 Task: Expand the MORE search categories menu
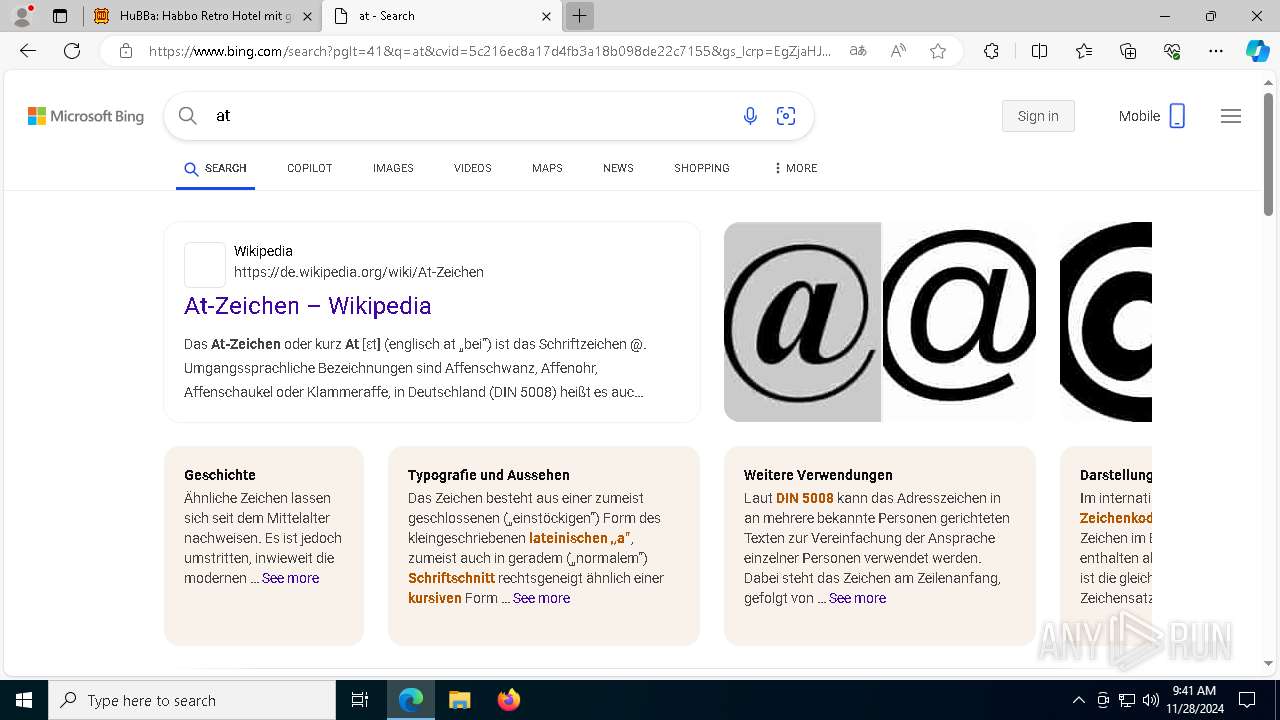tap(795, 168)
